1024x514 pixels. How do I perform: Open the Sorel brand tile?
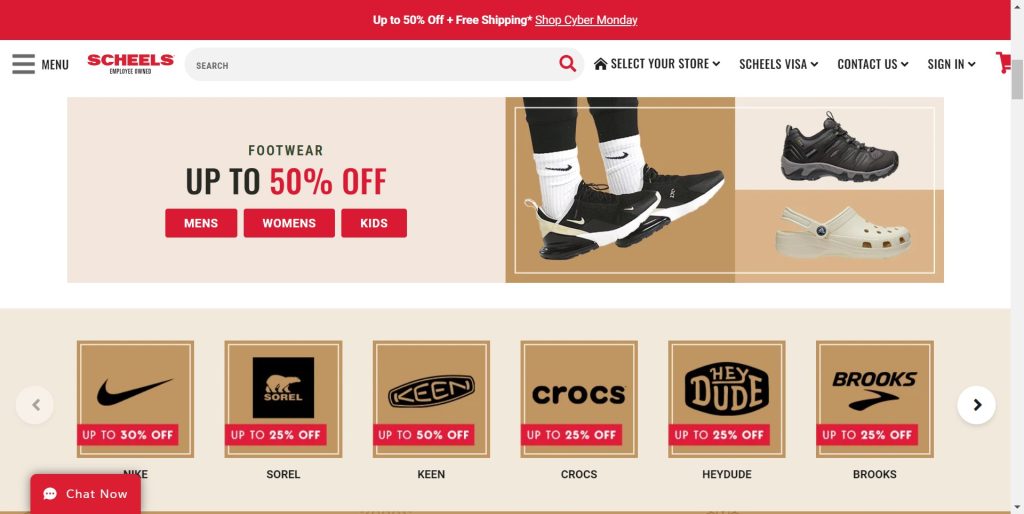tap(283, 399)
